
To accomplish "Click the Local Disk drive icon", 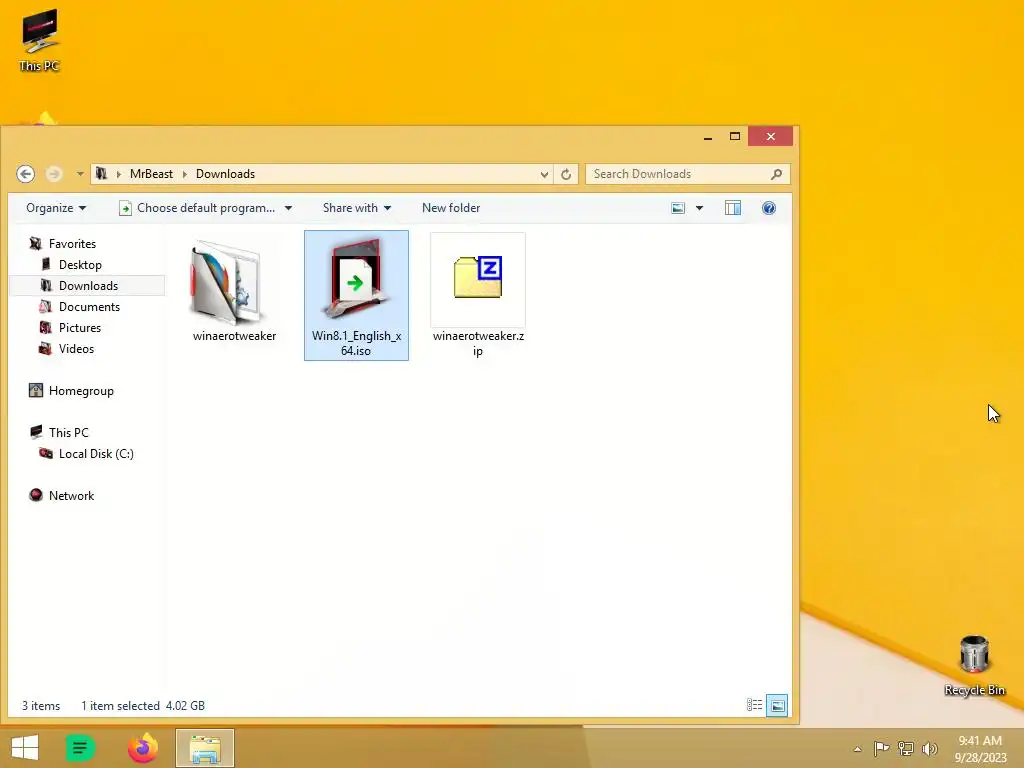I will pyautogui.click(x=46, y=453).
